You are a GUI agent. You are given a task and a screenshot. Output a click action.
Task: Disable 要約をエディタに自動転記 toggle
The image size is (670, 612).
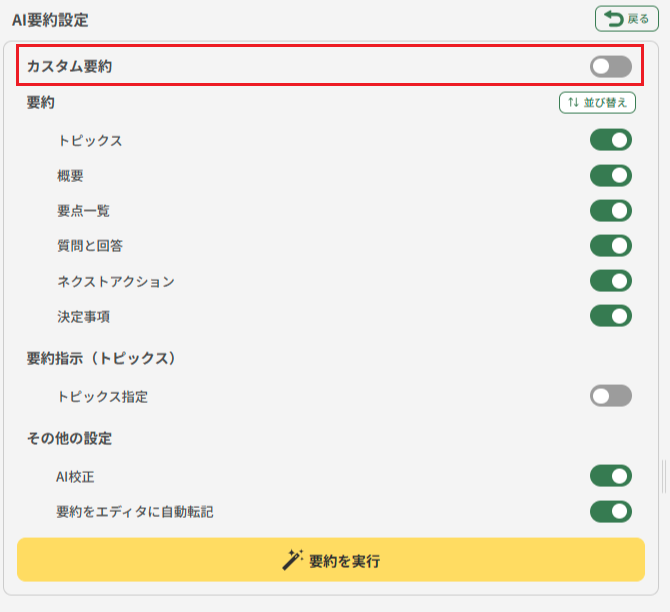click(x=610, y=512)
